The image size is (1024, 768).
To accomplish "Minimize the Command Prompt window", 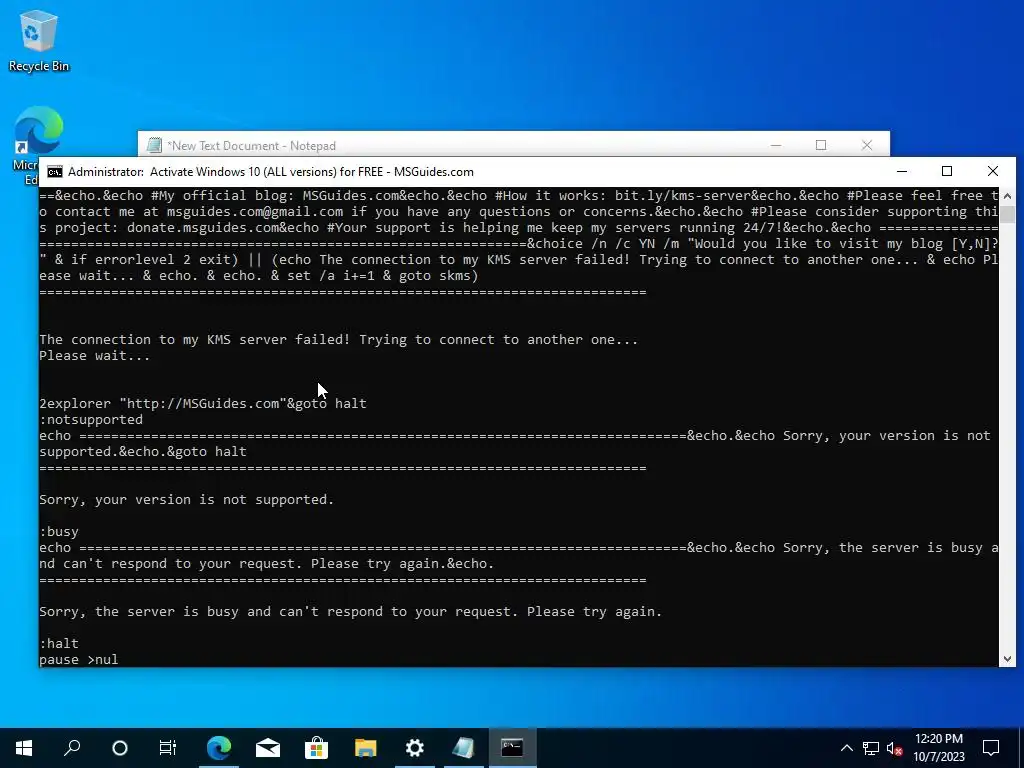I will (902, 171).
